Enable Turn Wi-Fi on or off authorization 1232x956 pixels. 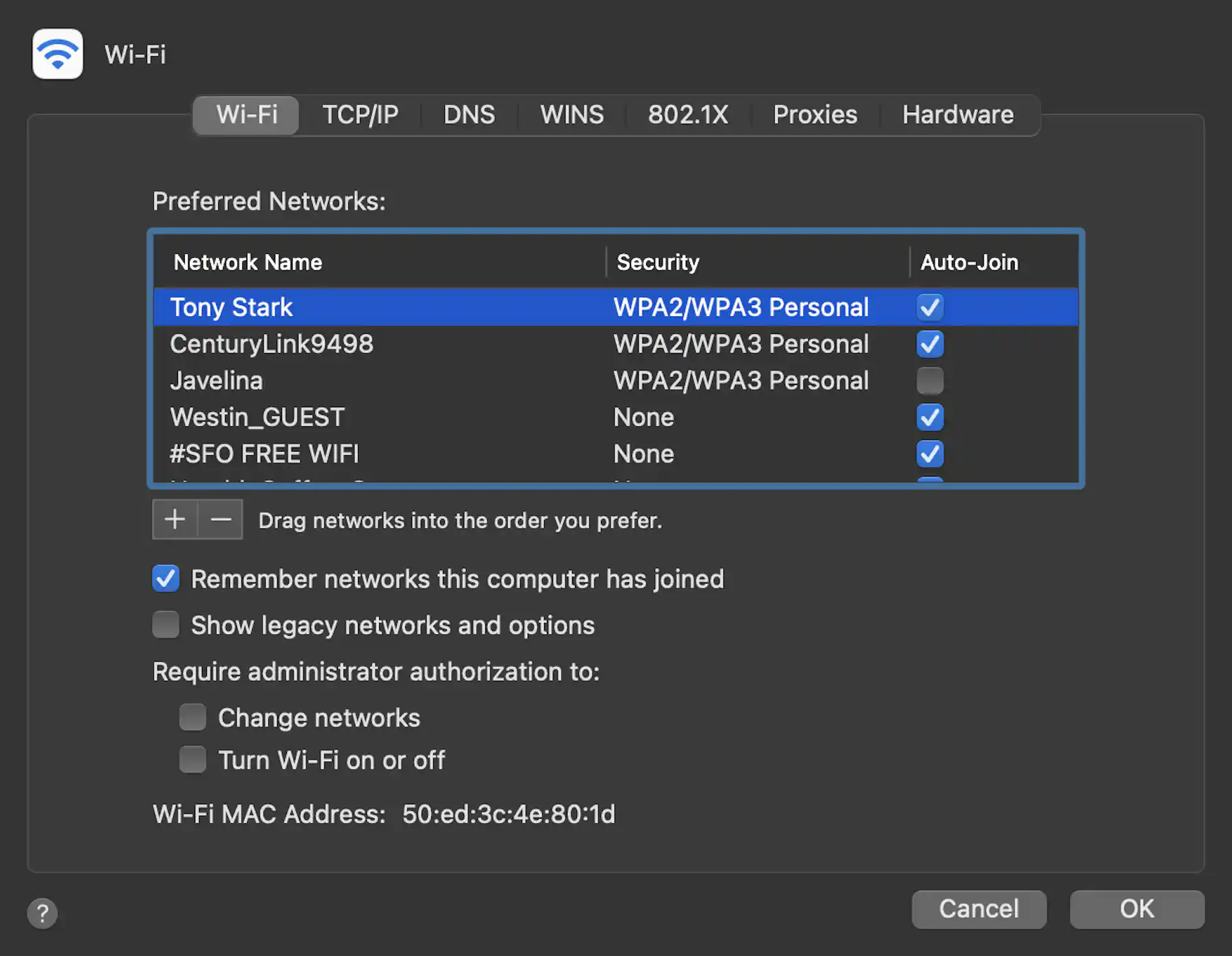193,760
